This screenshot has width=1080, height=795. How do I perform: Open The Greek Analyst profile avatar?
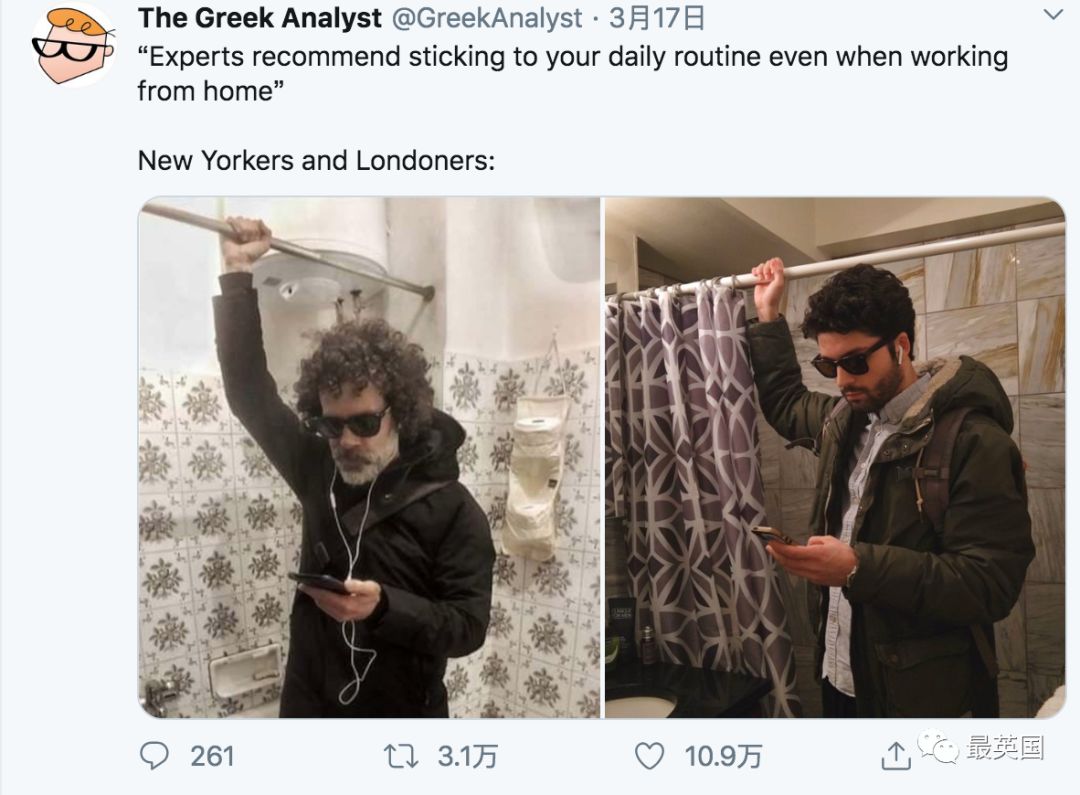[x=72, y=47]
